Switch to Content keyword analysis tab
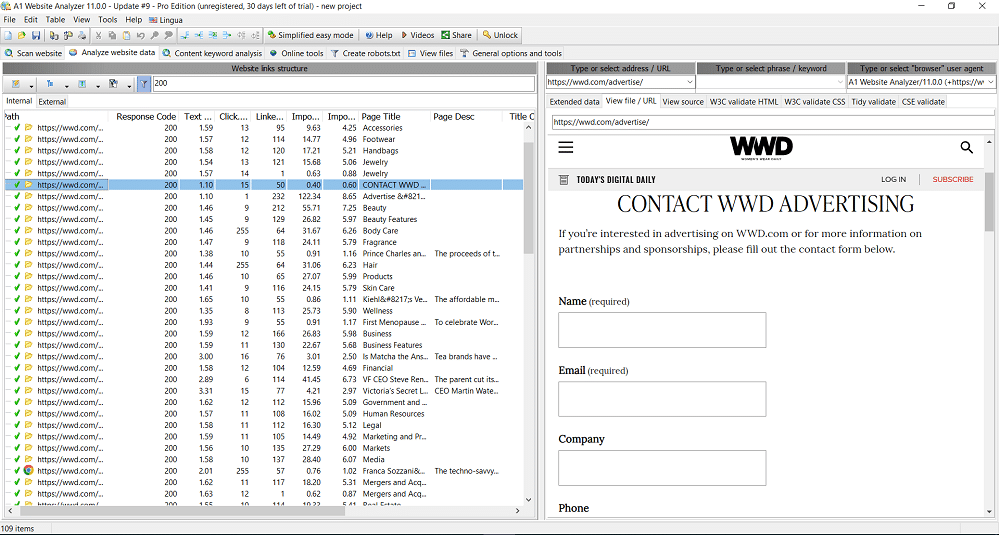Image resolution: width=1000 pixels, height=535 pixels. coord(212,54)
